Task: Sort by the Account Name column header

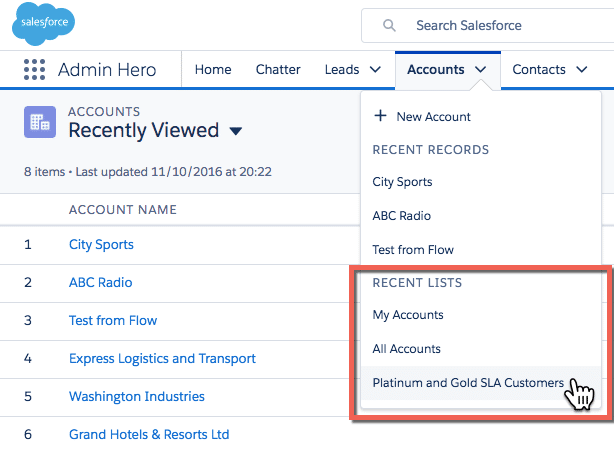Action: [x=123, y=210]
